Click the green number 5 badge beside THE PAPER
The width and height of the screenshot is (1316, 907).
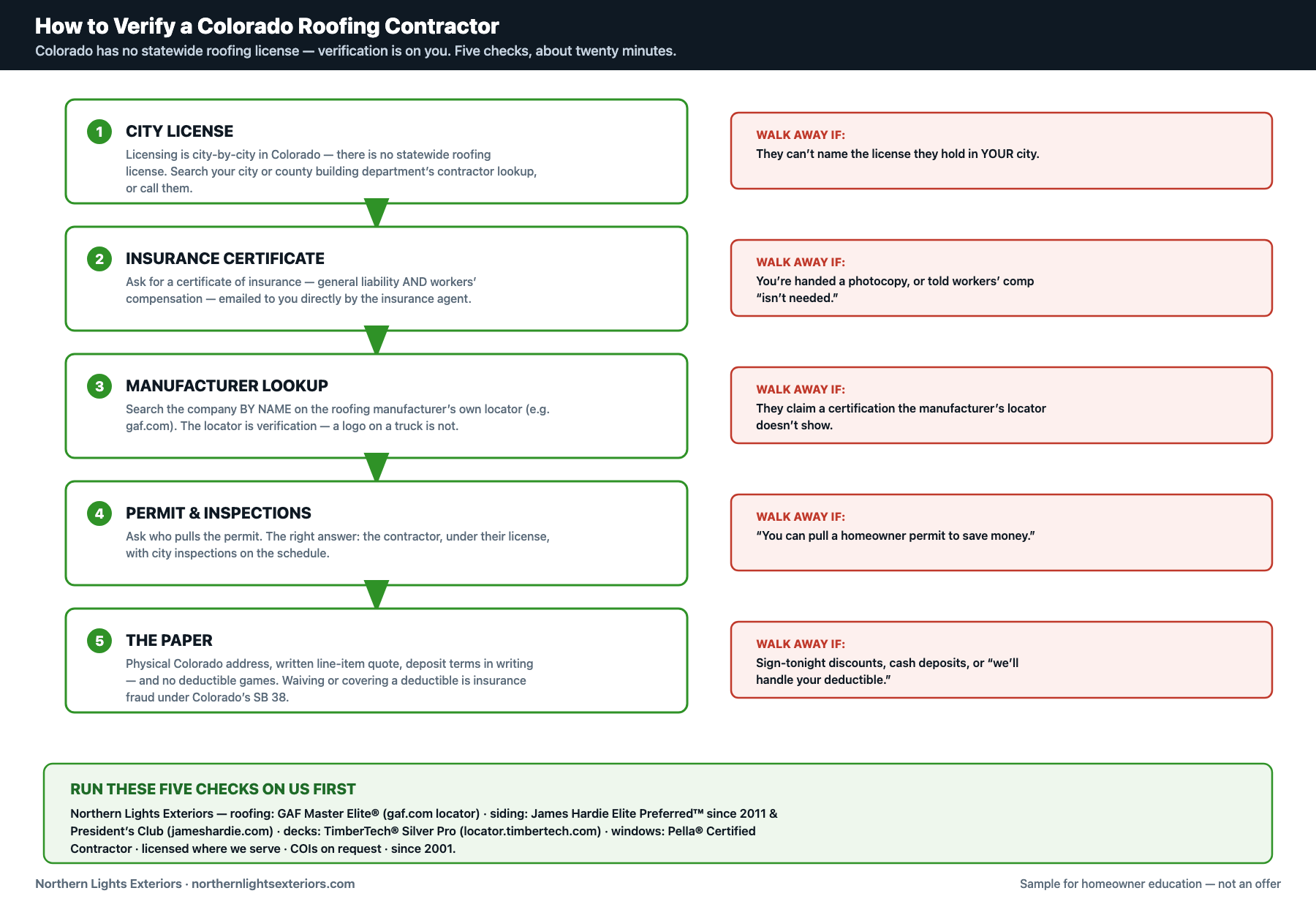point(99,641)
